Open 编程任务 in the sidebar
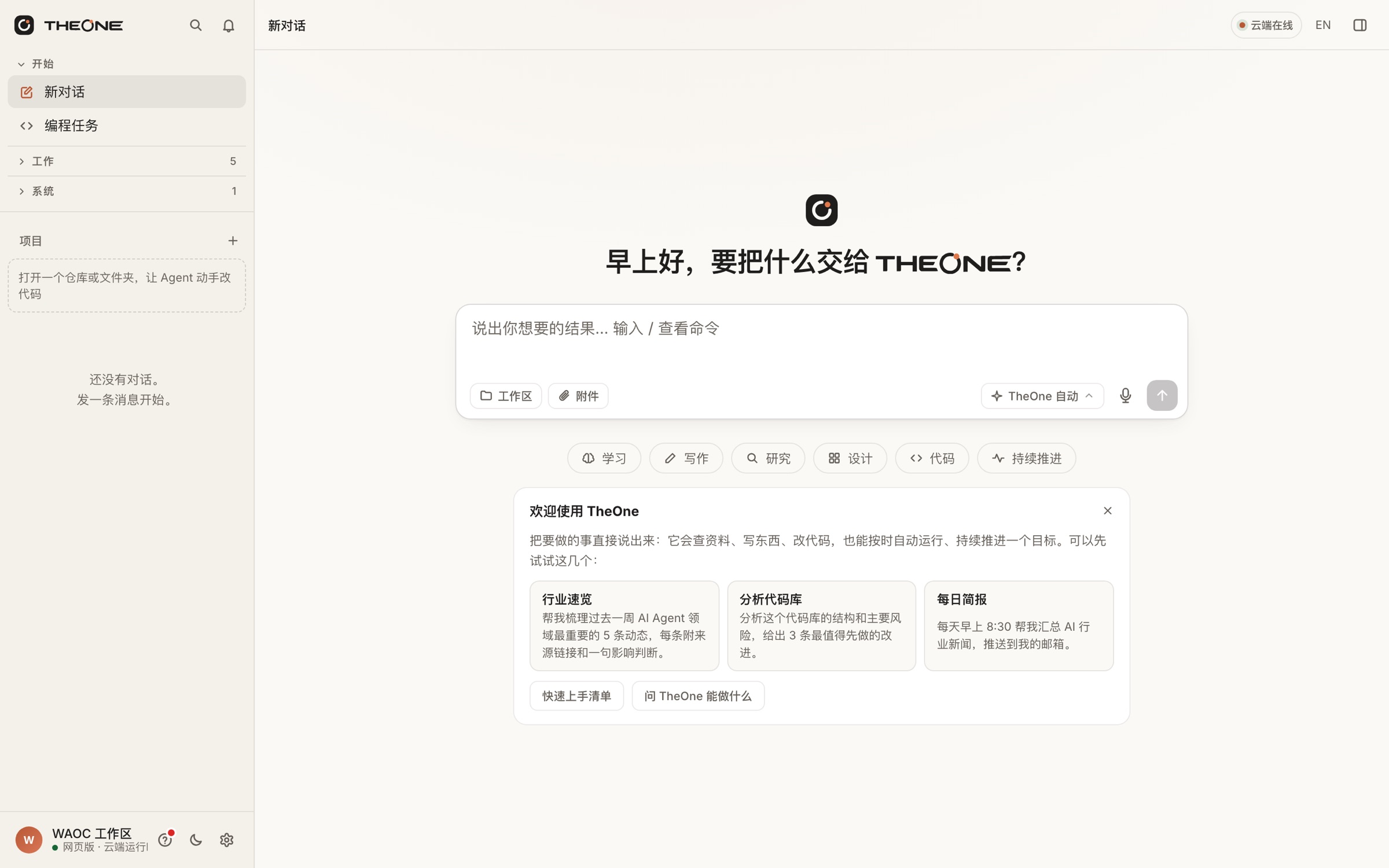Viewport: 1389px width, 868px height. click(127, 126)
